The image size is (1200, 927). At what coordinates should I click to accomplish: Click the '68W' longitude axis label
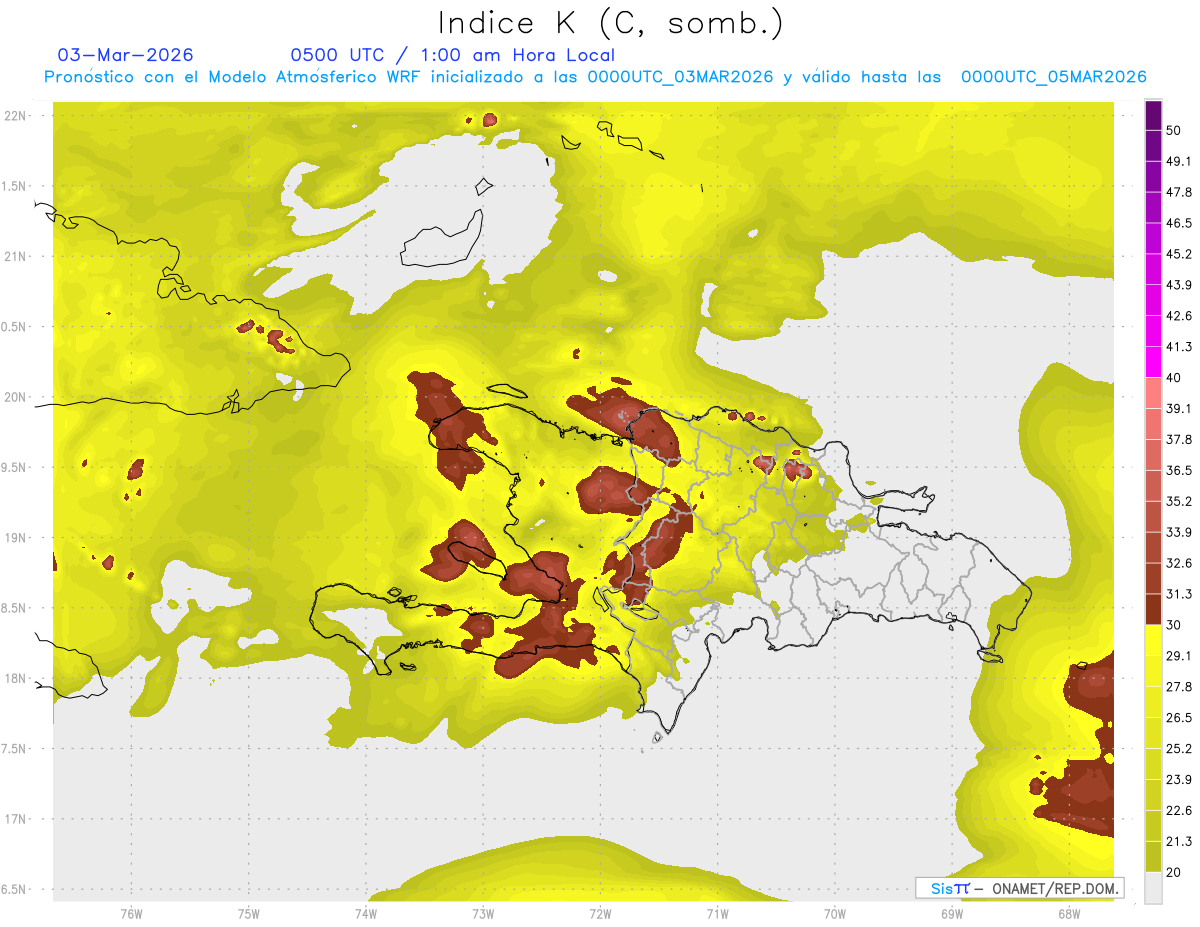point(1069,913)
